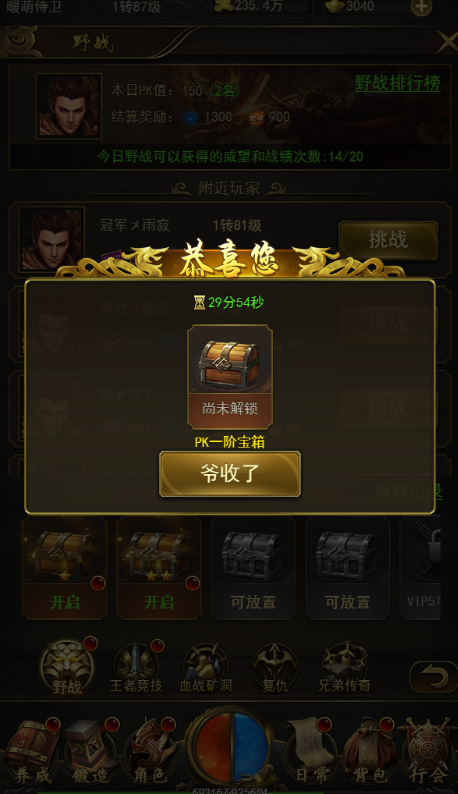Click the plus icon to add ingots

(x=421, y=7)
